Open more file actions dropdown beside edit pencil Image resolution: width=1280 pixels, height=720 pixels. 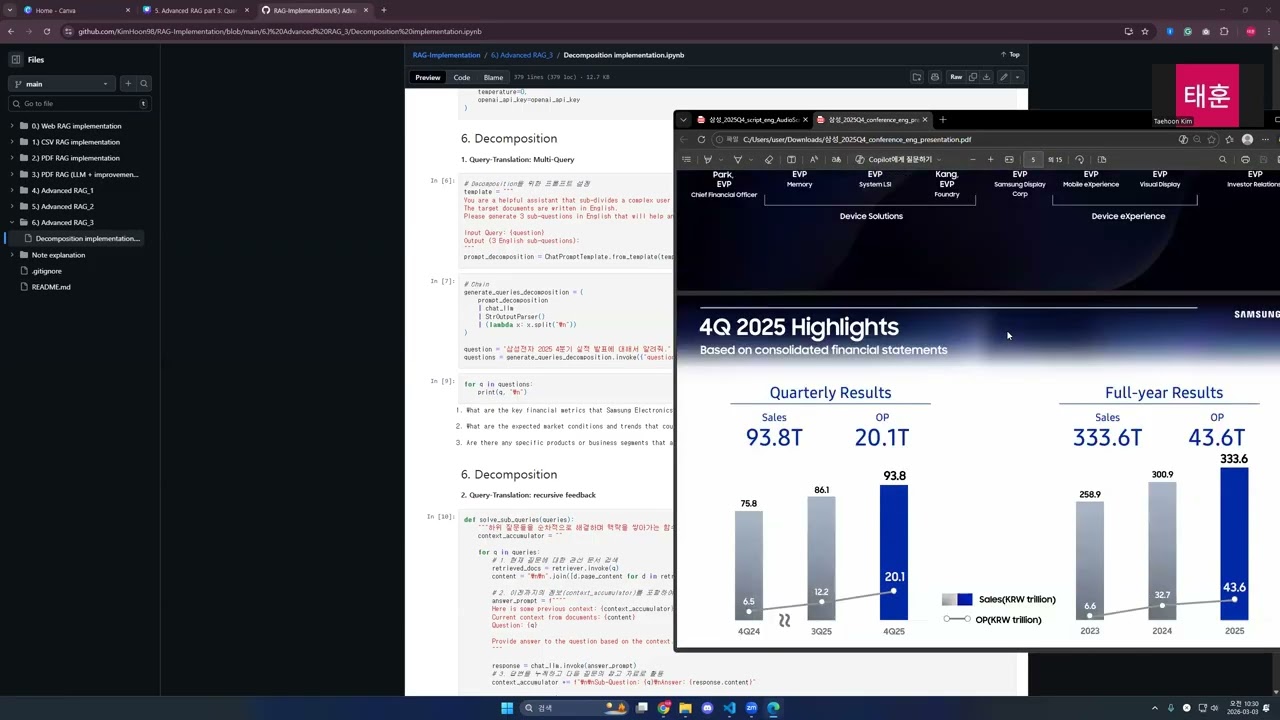click(1017, 77)
